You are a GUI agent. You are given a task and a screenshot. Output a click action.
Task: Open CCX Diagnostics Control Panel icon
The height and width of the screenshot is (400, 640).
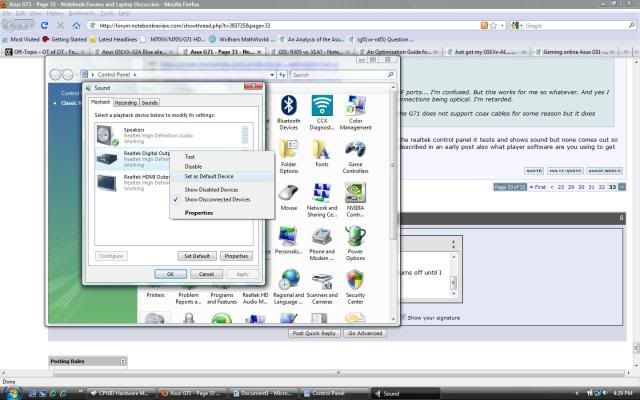[322, 113]
